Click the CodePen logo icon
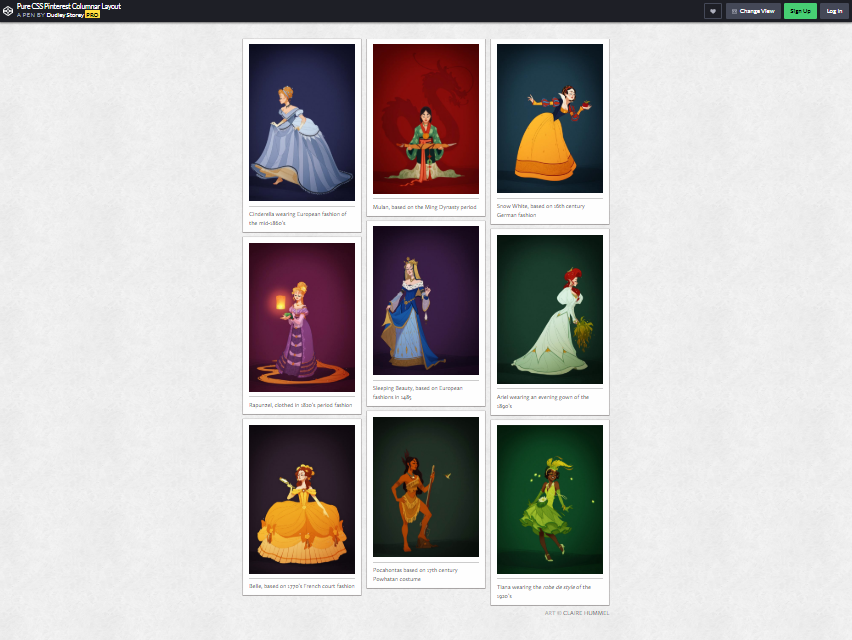The width and height of the screenshot is (852, 640). (8, 10)
